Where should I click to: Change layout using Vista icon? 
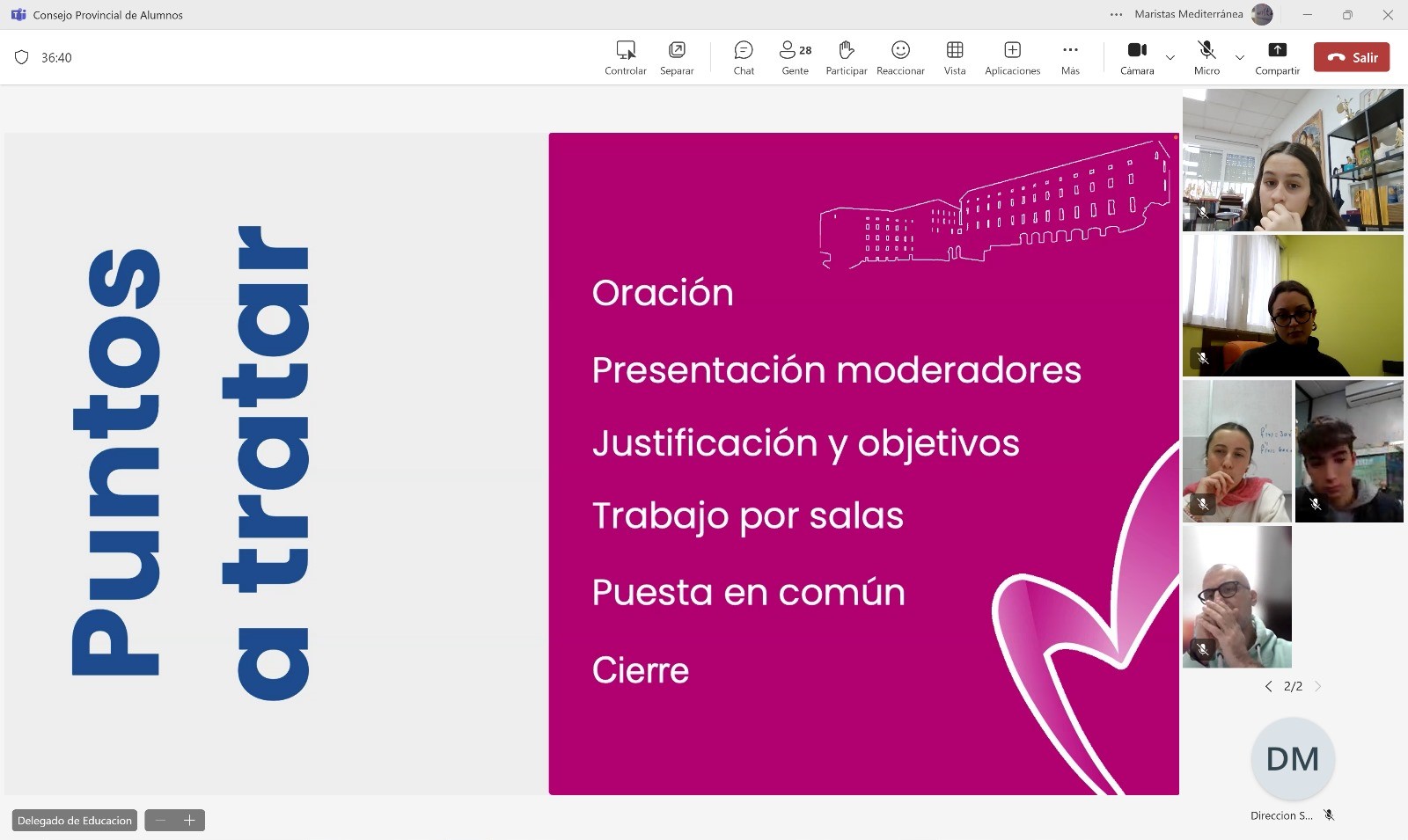(x=955, y=58)
